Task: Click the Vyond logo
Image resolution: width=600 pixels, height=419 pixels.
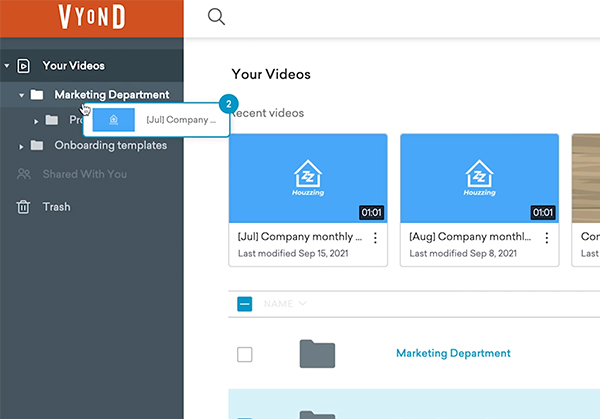Action: pos(91,17)
